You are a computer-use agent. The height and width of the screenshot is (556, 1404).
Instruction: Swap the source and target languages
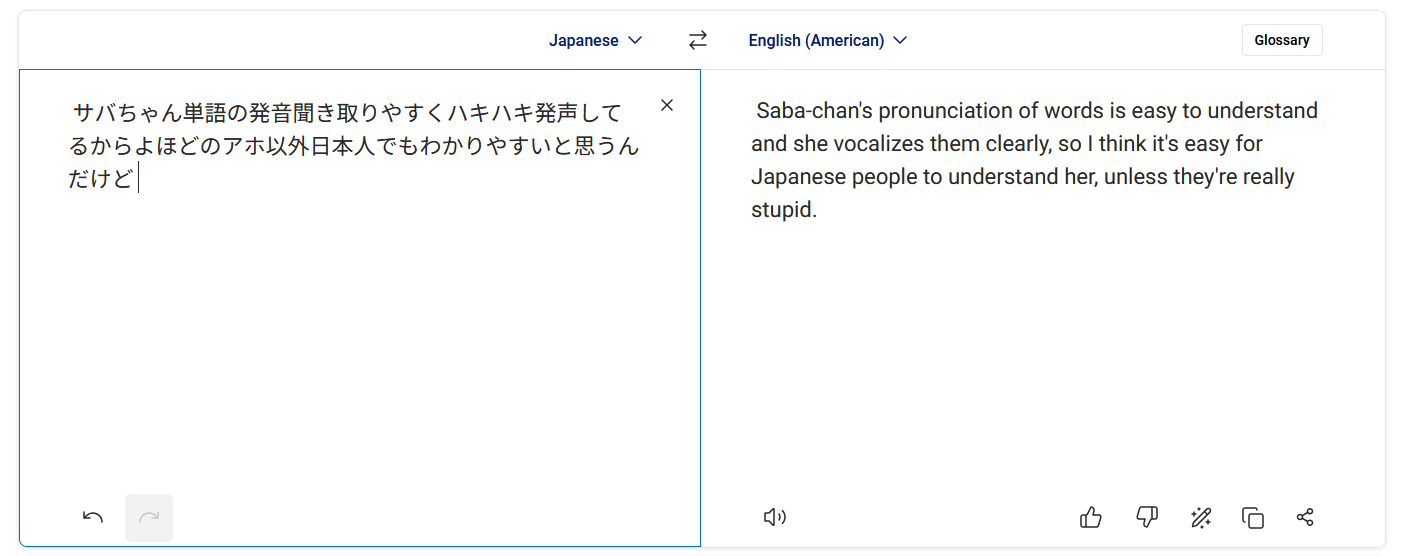697,40
